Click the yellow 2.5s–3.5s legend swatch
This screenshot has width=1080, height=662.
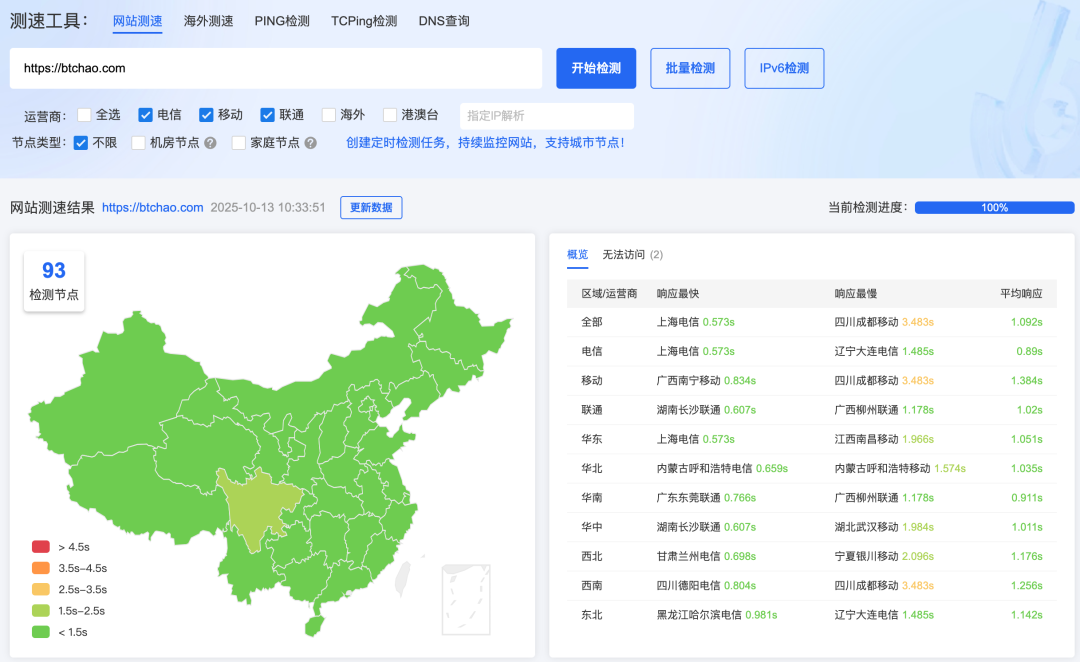point(41,590)
